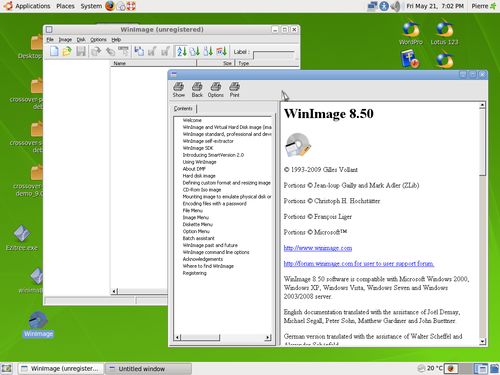
Task: Click the help lifesaver icon in the top panel
Action: point(131,6)
